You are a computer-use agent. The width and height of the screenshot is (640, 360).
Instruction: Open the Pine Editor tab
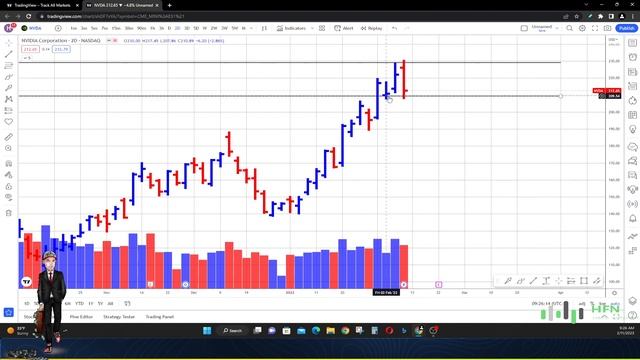point(81,317)
